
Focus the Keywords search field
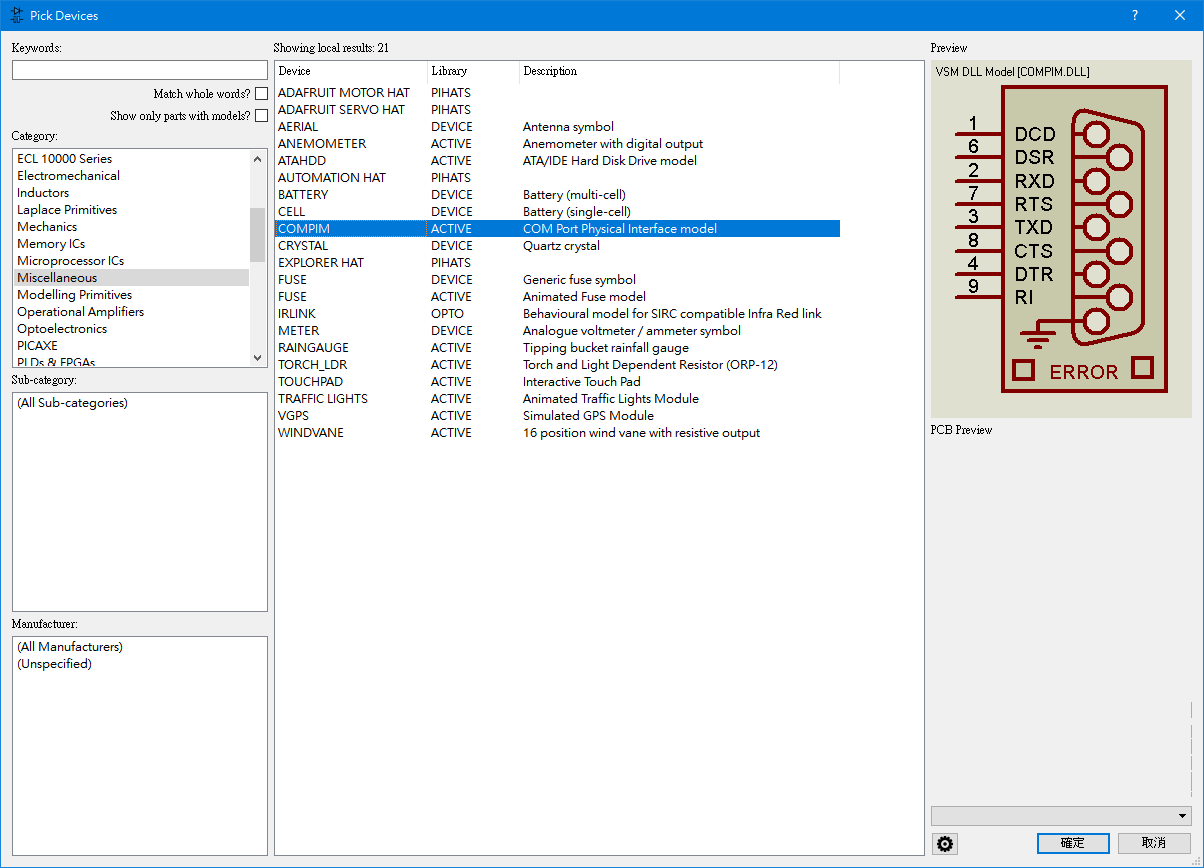click(140, 70)
